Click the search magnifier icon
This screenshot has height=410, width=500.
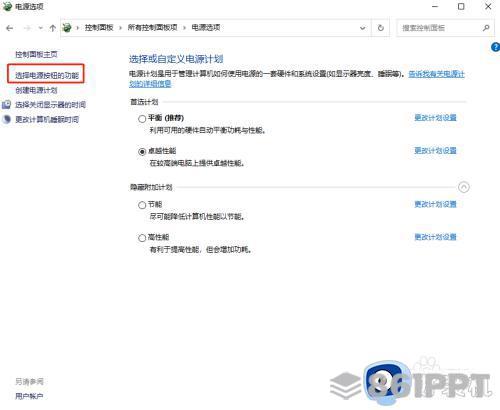(486, 28)
